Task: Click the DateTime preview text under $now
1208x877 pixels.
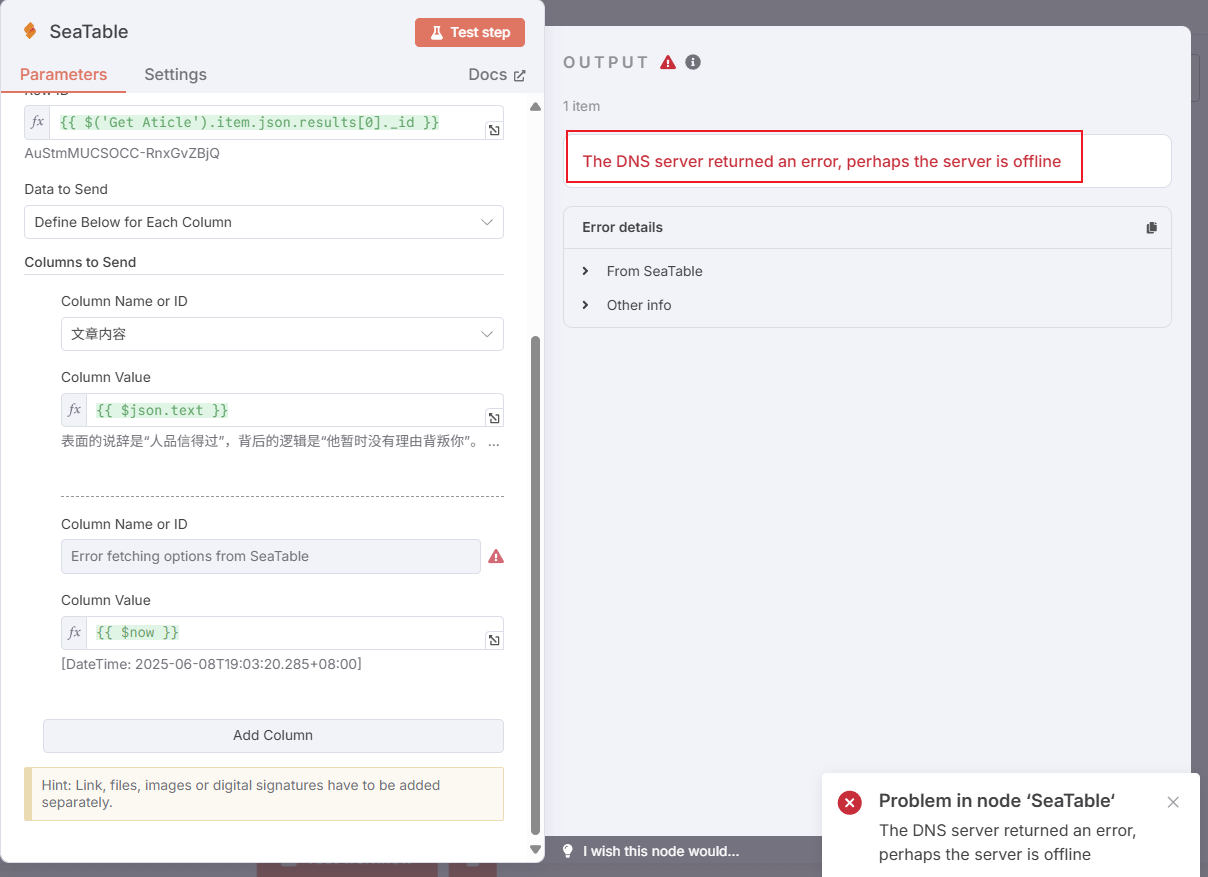Action: tap(211, 664)
